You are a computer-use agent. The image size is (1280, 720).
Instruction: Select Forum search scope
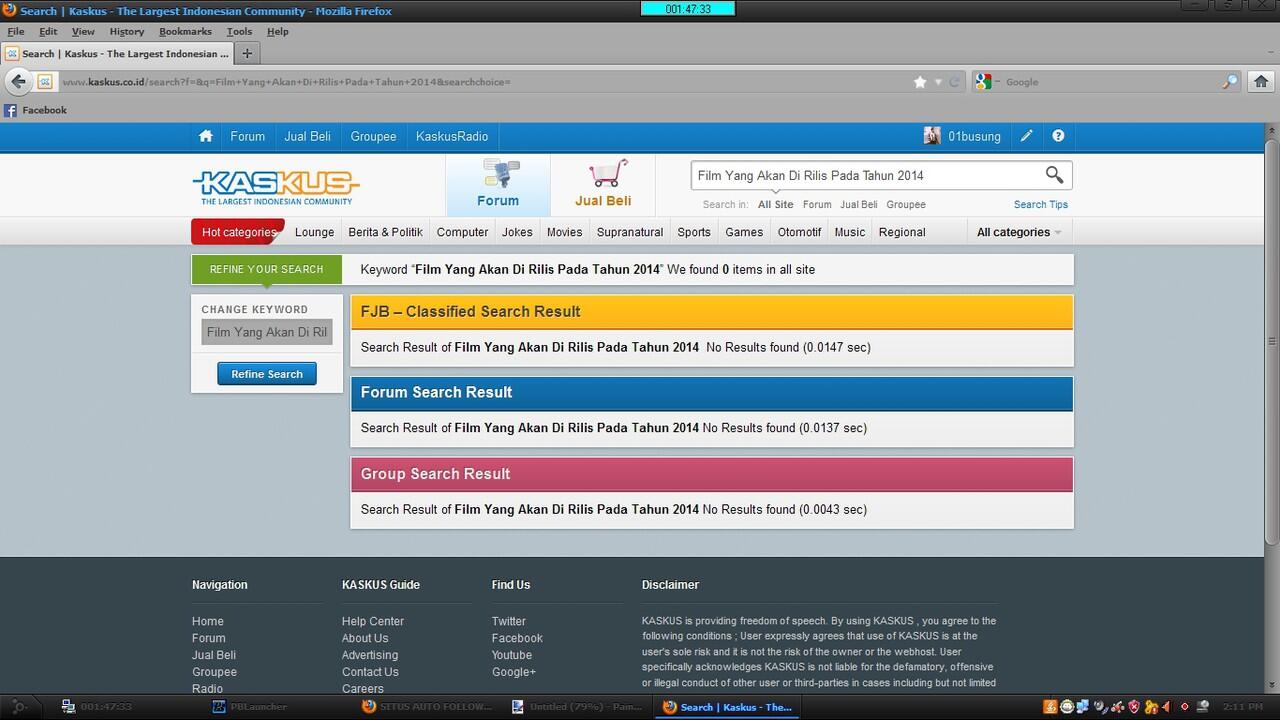coord(817,204)
